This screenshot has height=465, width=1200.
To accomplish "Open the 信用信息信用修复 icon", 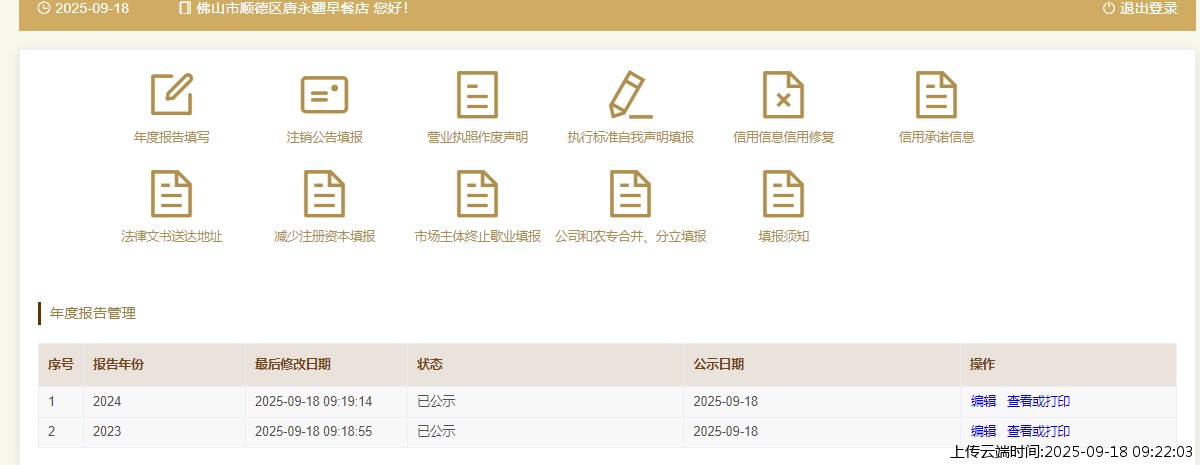I will (783, 95).
